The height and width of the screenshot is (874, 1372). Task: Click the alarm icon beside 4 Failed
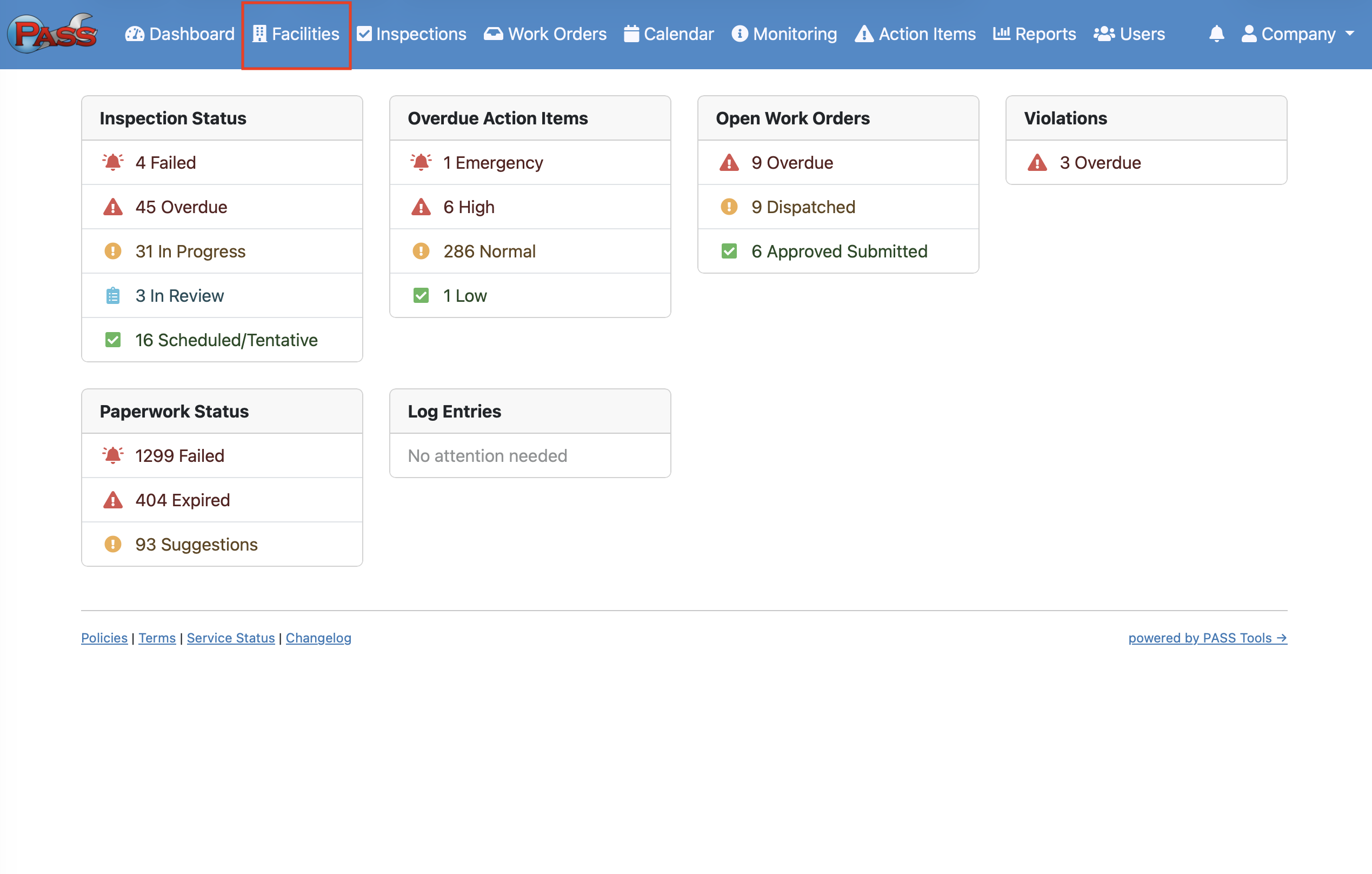pos(113,162)
